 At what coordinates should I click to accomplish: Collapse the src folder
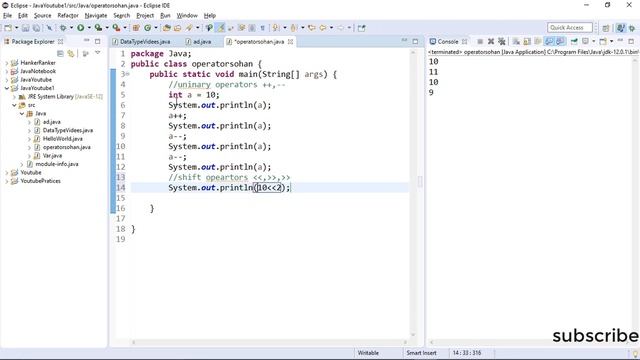click(14, 105)
